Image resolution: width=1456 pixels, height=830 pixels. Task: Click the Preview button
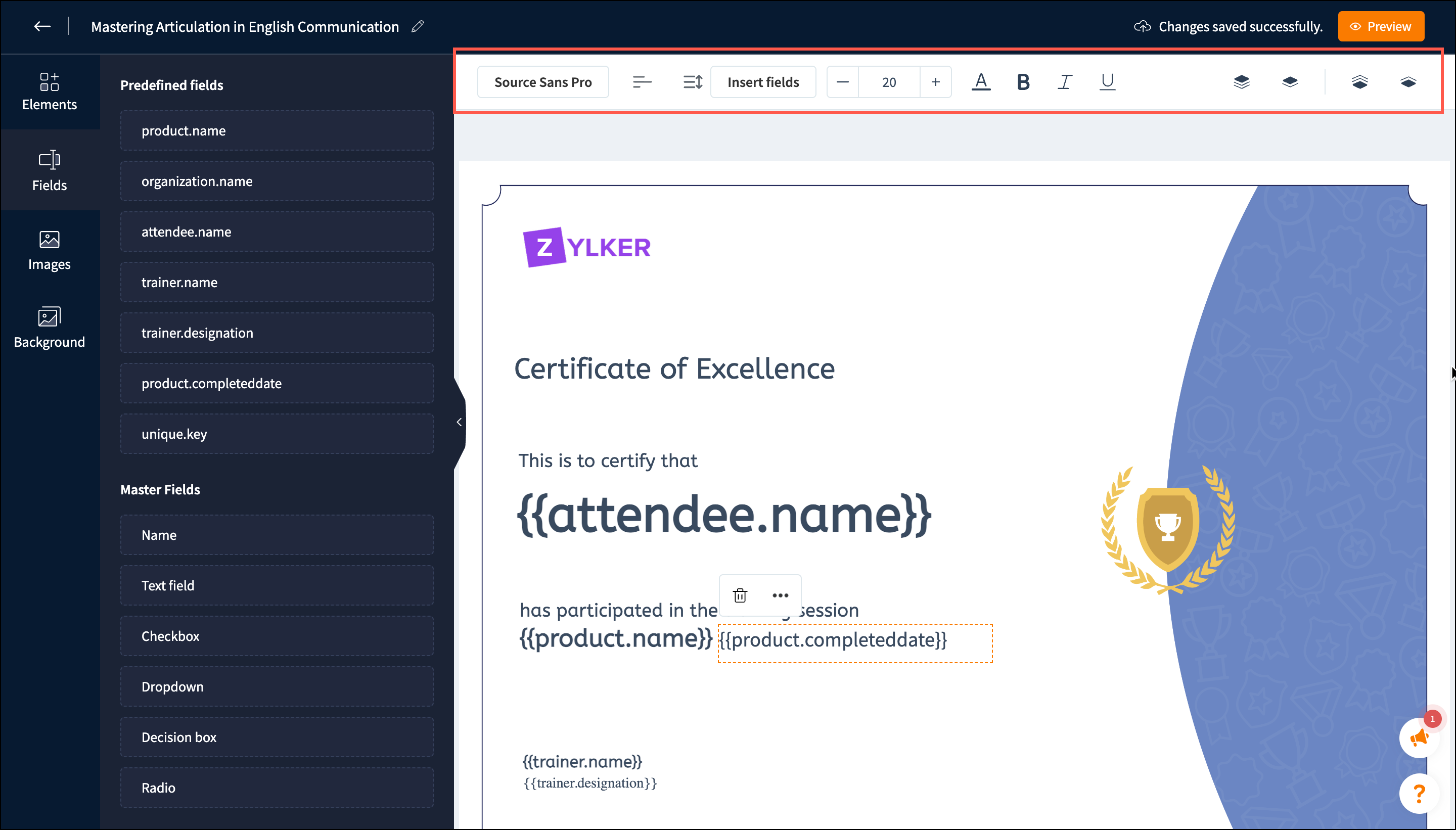pos(1380,26)
